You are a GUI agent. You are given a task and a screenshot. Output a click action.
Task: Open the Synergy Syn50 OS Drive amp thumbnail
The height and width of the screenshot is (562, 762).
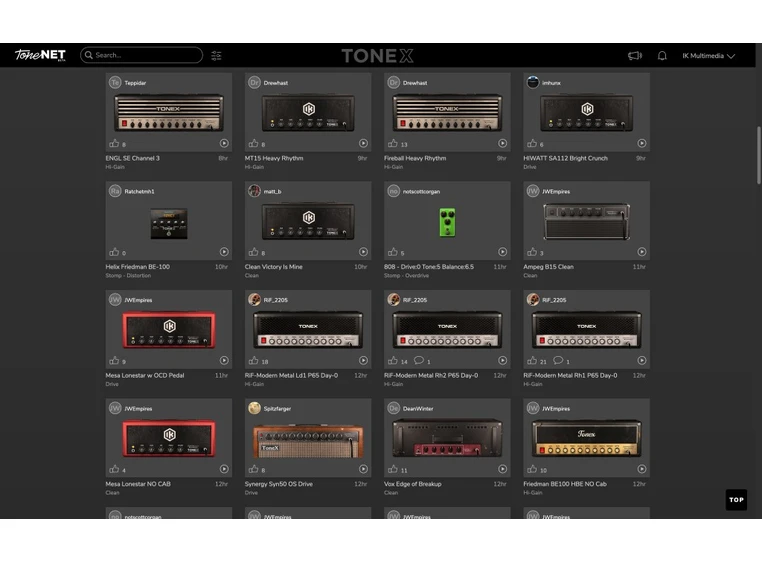[x=308, y=440]
